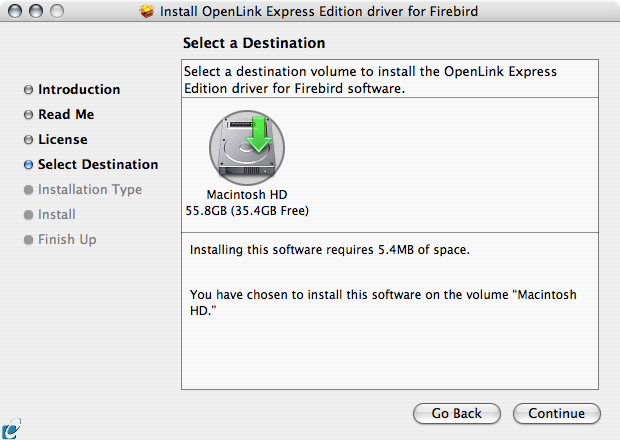Image resolution: width=620 pixels, height=440 pixels.
Task: Click the bullet beside License step
Action: point(28,140)
